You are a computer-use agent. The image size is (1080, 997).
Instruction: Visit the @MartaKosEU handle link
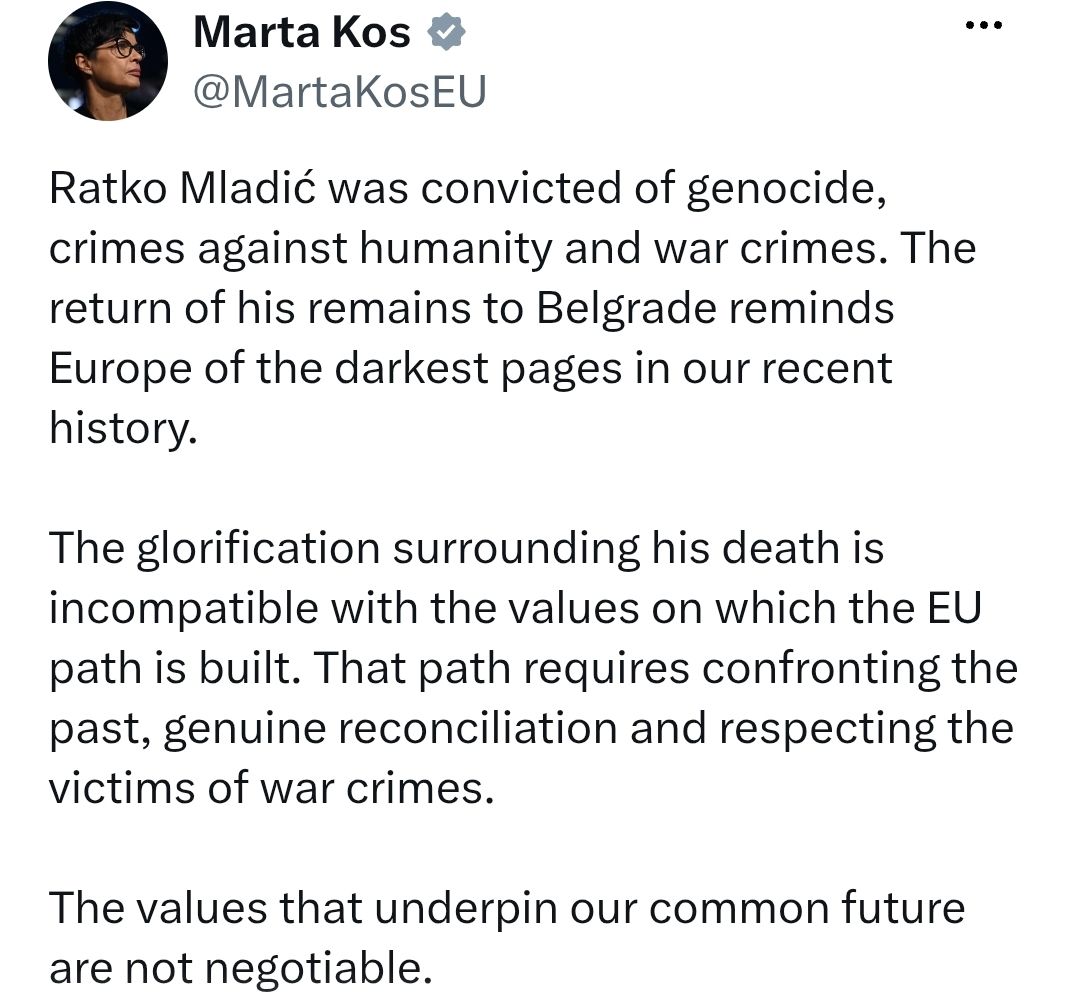(x=340, y=91)
